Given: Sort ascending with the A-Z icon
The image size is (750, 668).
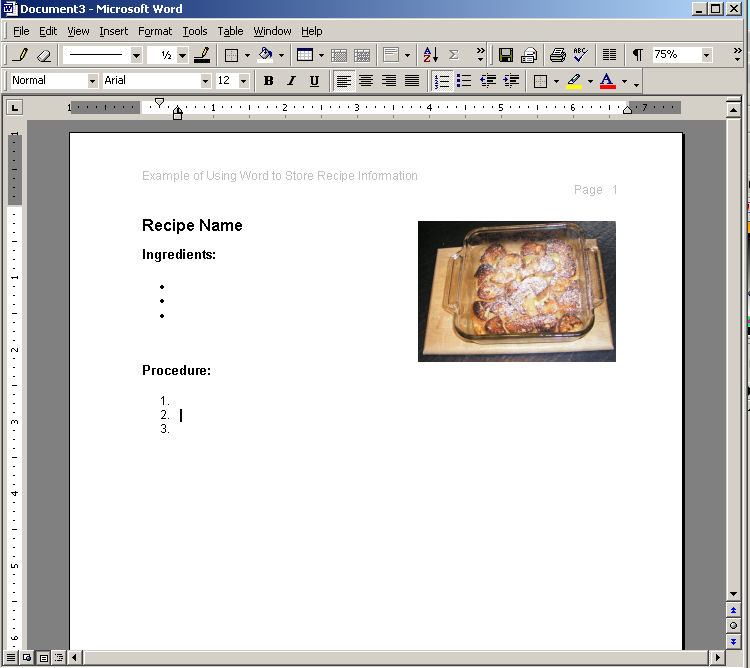Looking at the screenshot, I should click(x=430, y=55).
